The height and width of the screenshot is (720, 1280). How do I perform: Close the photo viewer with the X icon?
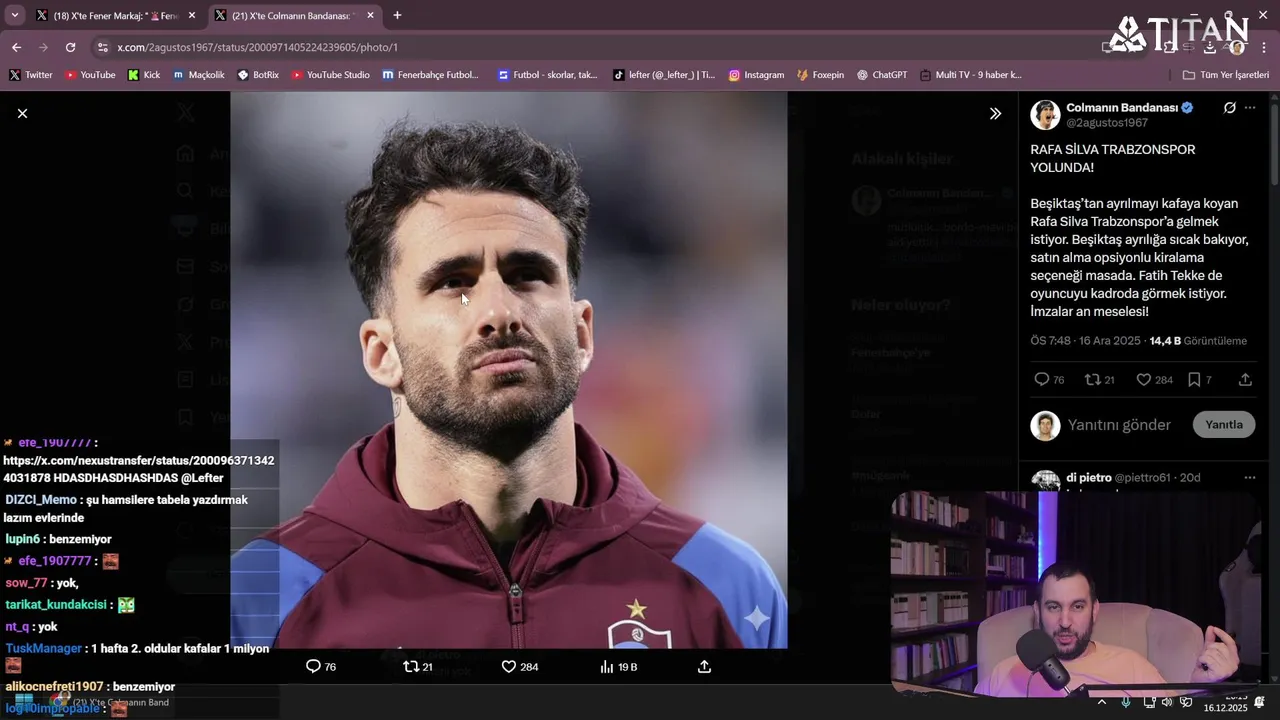22,113
